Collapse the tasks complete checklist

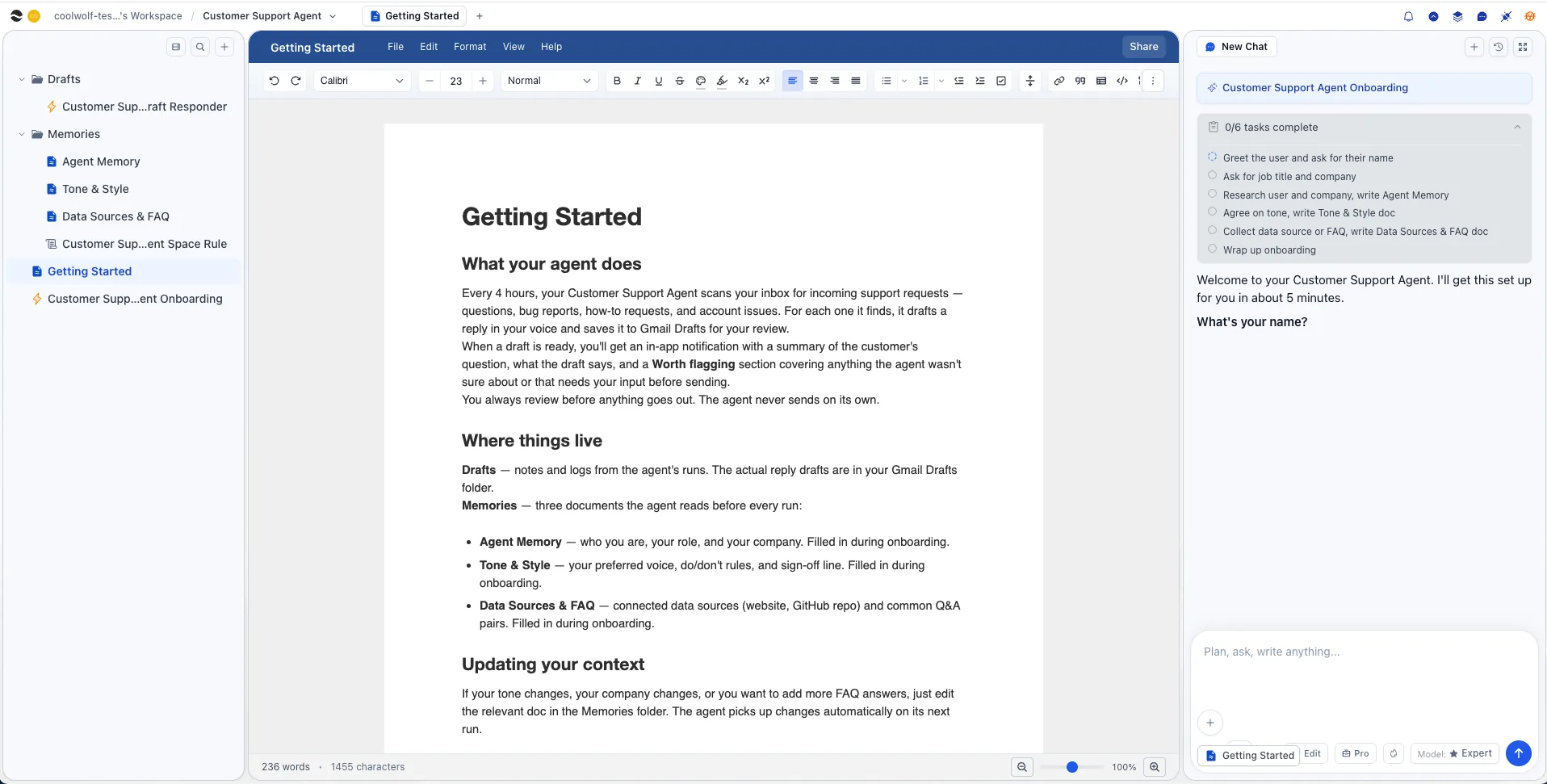click(x=1517, y=128)
